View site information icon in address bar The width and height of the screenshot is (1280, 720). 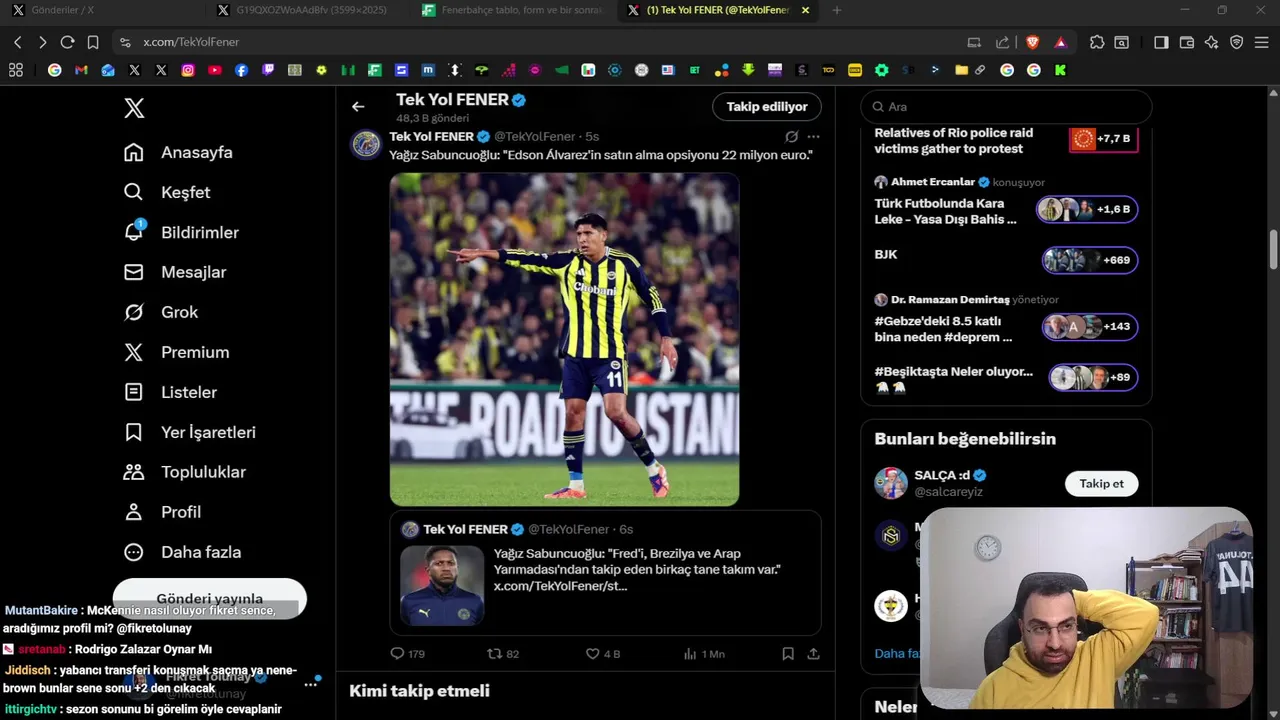pyautogui.click(x=125, y=42)
